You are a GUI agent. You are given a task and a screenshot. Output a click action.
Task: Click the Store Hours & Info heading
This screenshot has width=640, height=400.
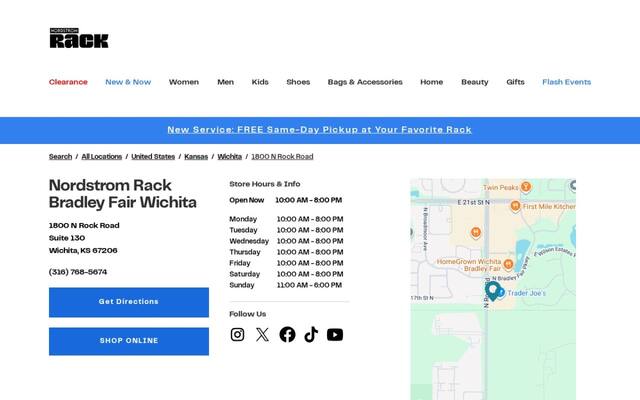265,184
